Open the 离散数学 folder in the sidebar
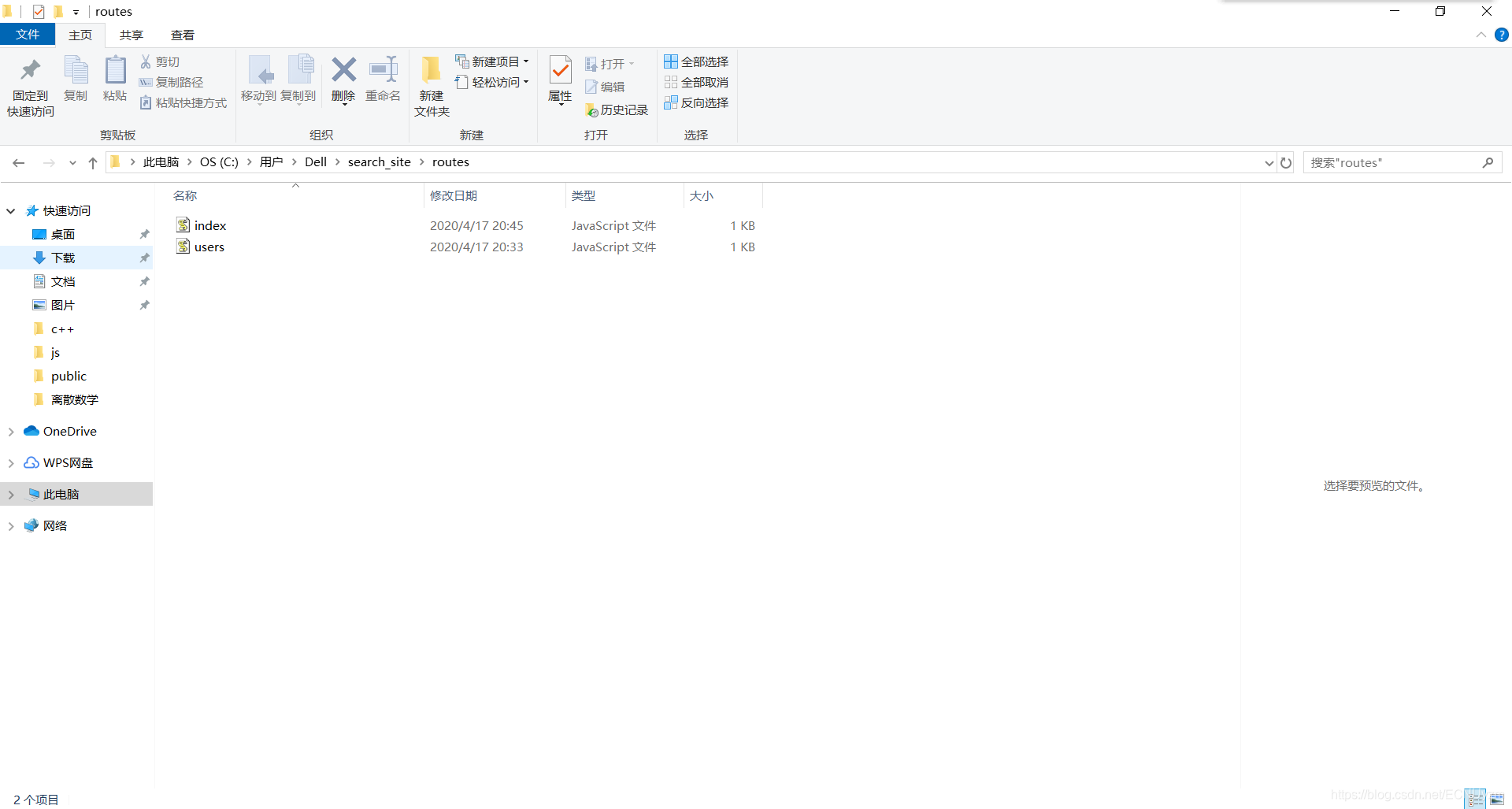 tap(76, 399)
